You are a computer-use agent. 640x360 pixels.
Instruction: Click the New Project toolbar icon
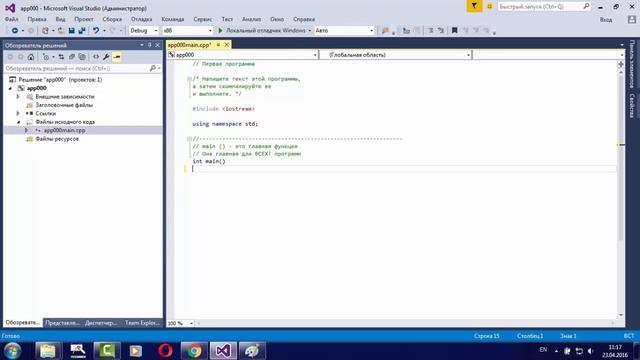(x=45, y=31)
